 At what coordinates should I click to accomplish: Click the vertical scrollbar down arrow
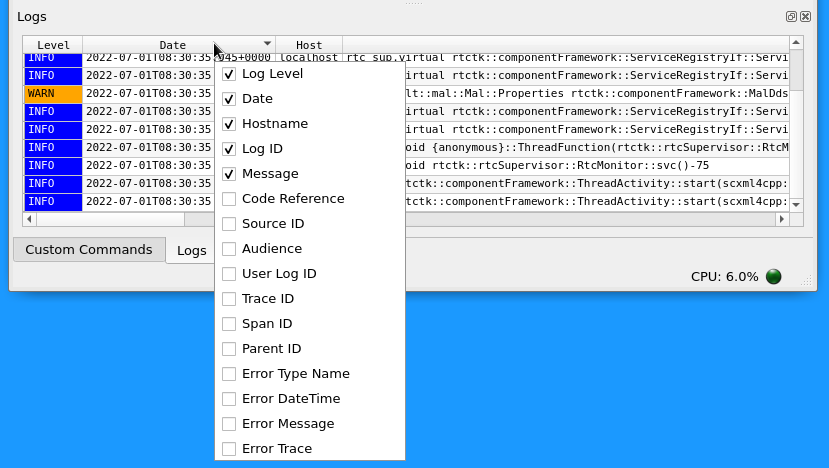click(796, 204)
